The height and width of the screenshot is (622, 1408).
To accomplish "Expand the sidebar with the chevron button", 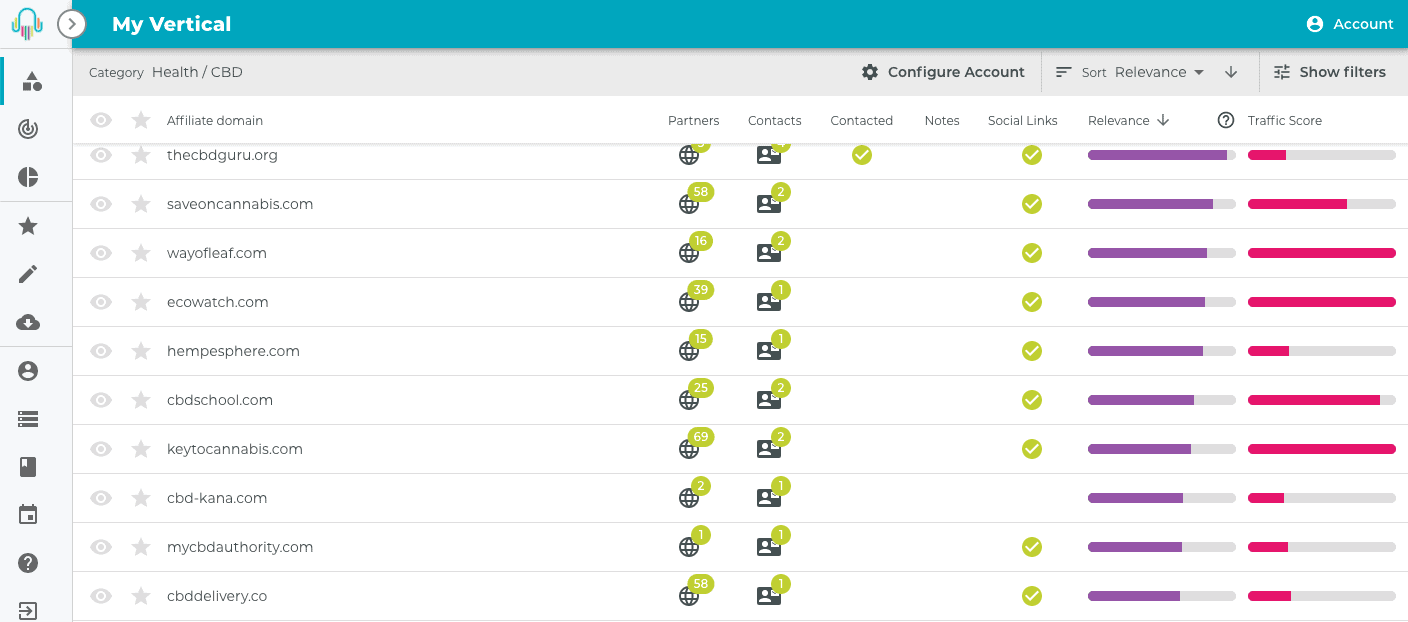I will point(72,24).
